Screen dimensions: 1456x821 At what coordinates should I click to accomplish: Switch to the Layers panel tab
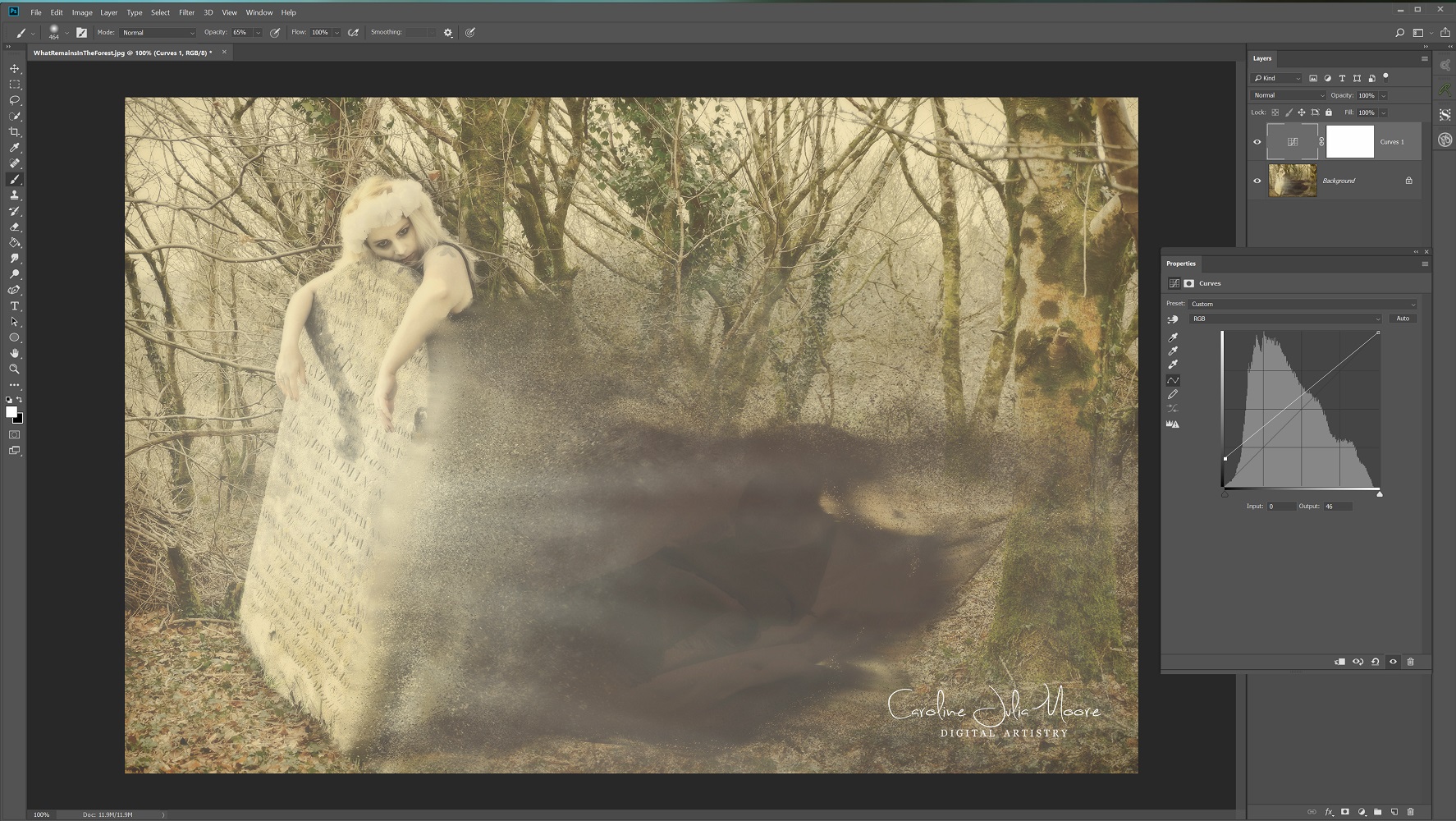point(1261,58)
